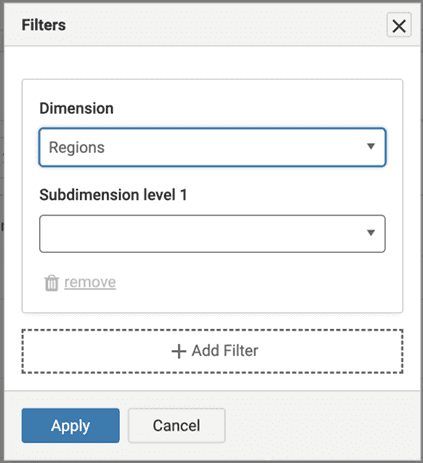Click the down arrow in the Regions dropdown
Image resolution: width=423 pixels, height=463 pixels.
[371, 146]
